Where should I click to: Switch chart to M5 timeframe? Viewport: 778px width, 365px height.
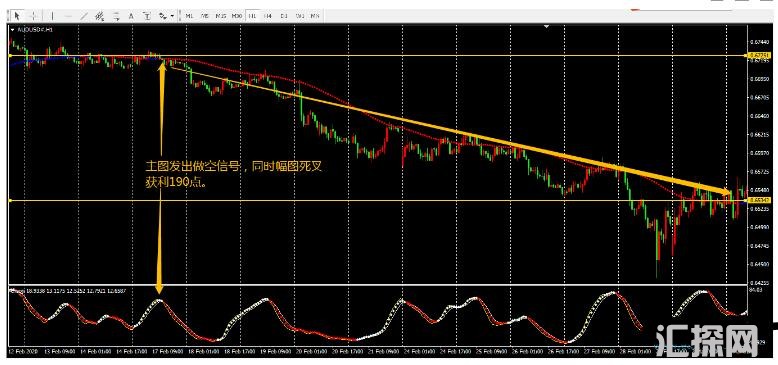204,16
